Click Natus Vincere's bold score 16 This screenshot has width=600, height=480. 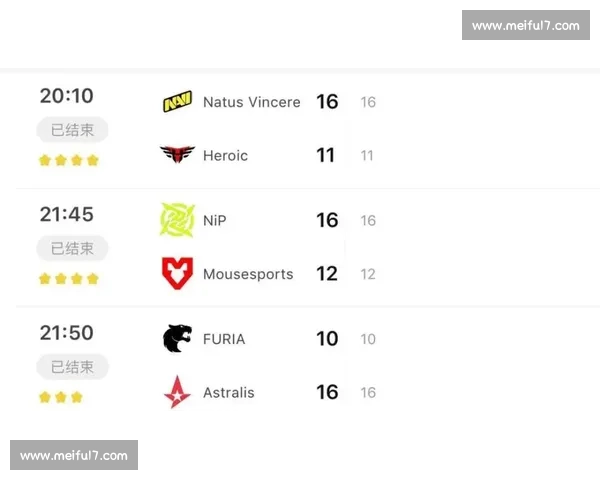[327, 102]
